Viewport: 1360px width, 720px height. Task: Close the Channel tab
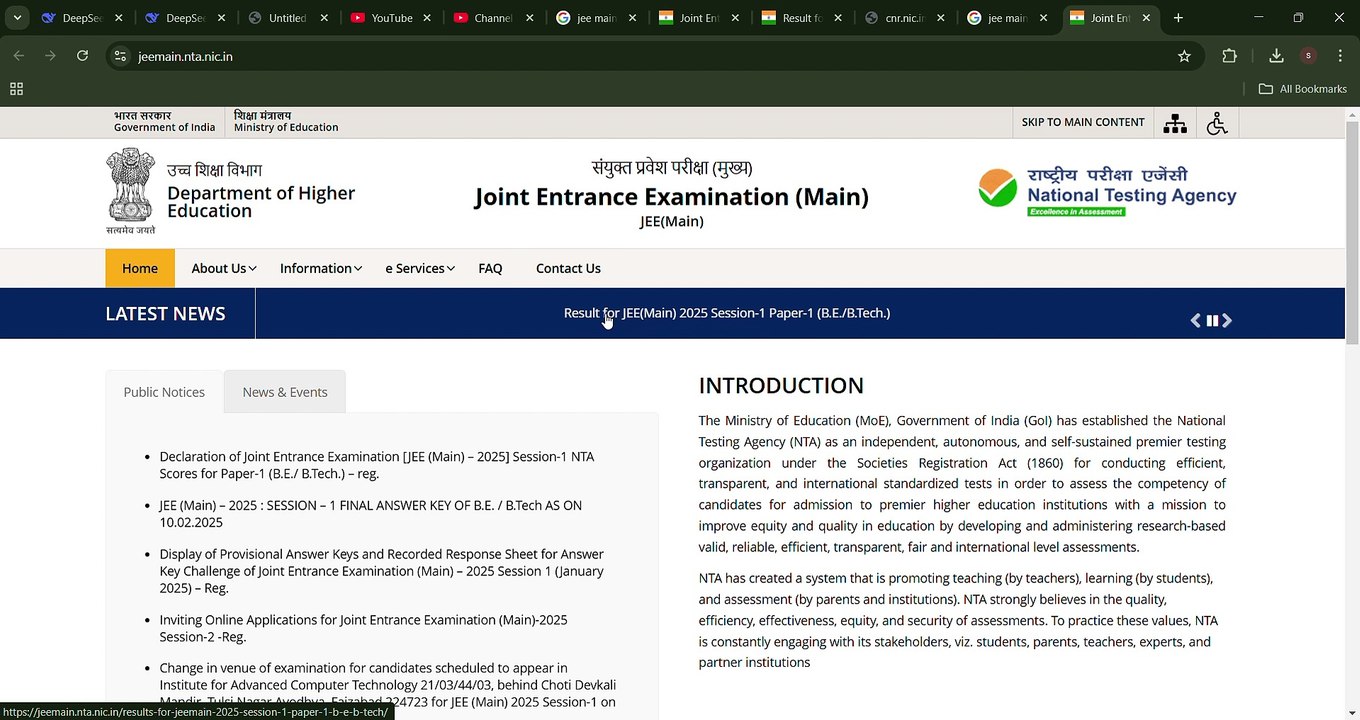pos(529,18)
